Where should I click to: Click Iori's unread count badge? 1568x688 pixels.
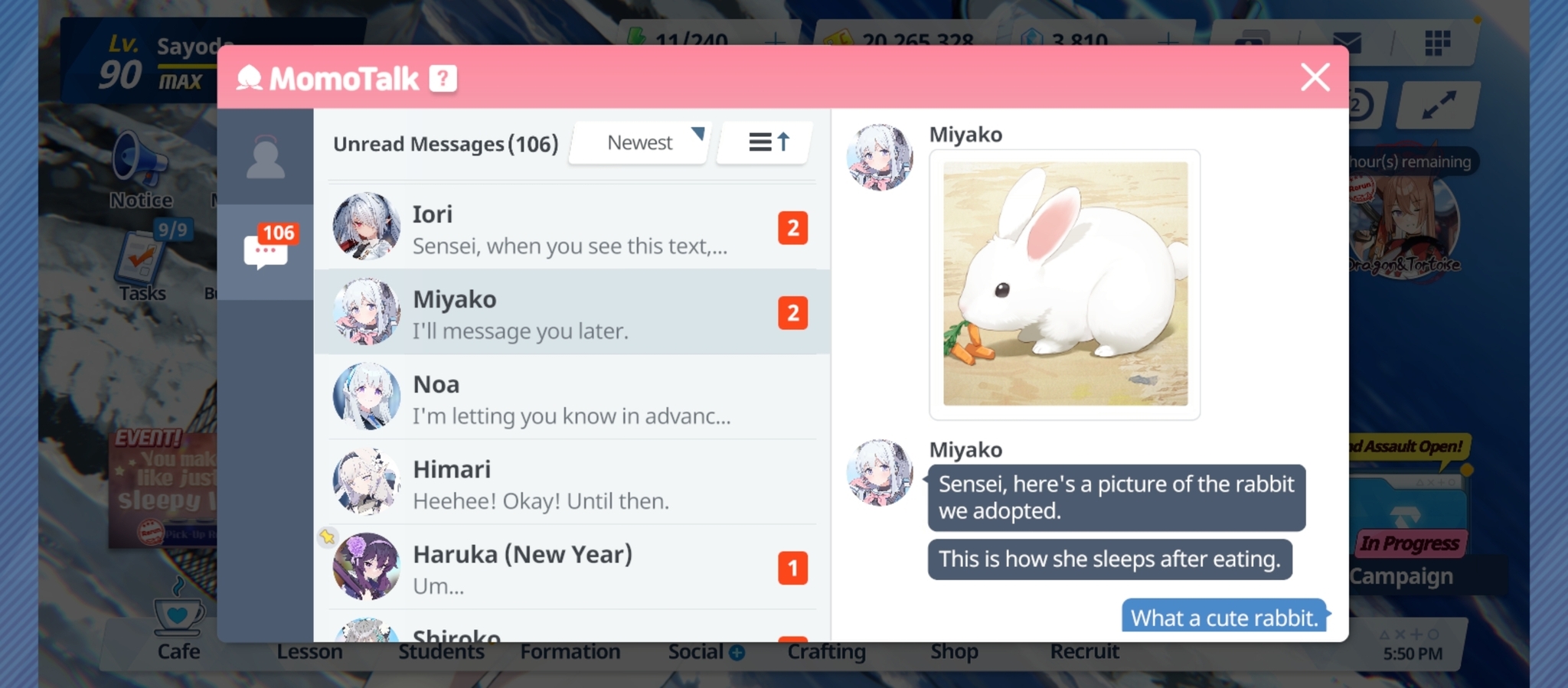tap(792, 228)
